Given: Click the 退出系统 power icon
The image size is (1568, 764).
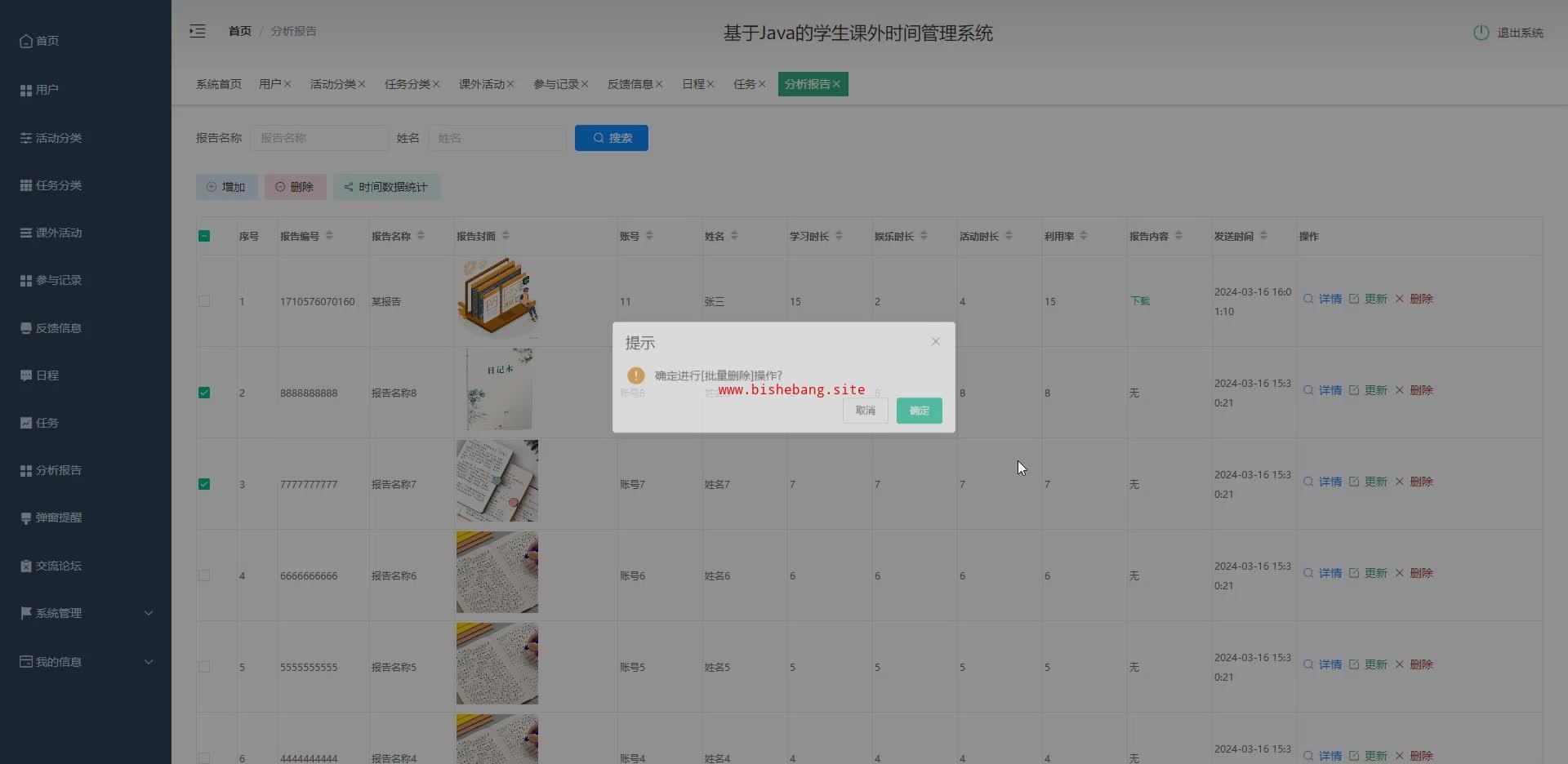Looking at the screenshot, I should 1481,33.
